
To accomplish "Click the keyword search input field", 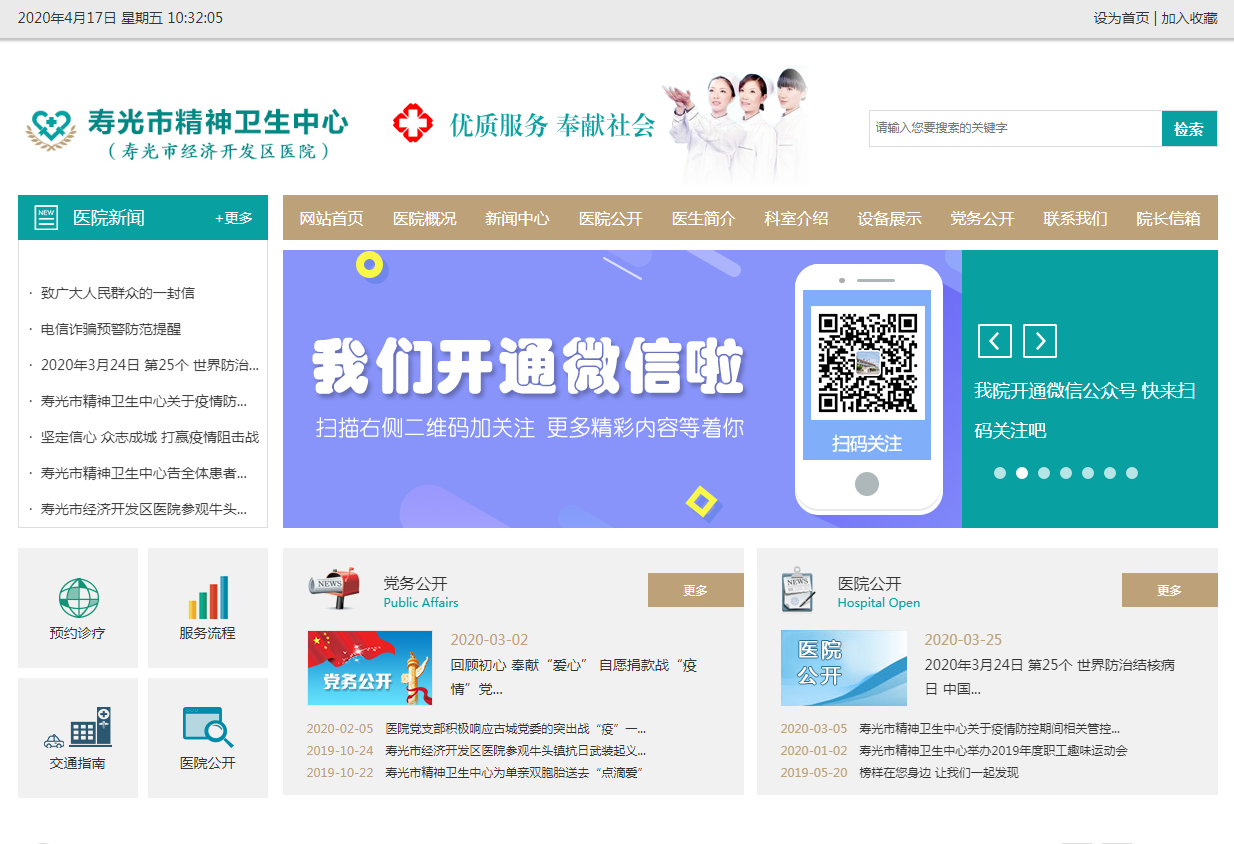I will coord(1015,128).
